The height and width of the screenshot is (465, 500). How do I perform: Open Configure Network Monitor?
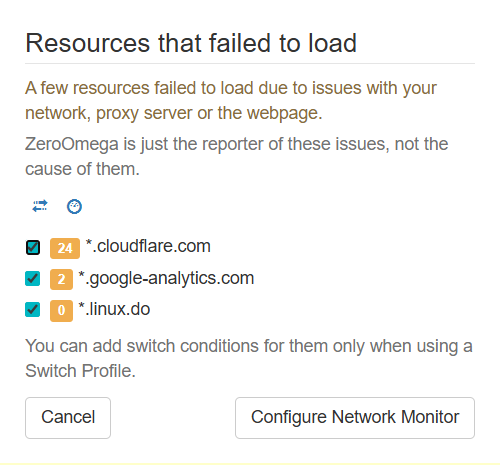(355, 418)
